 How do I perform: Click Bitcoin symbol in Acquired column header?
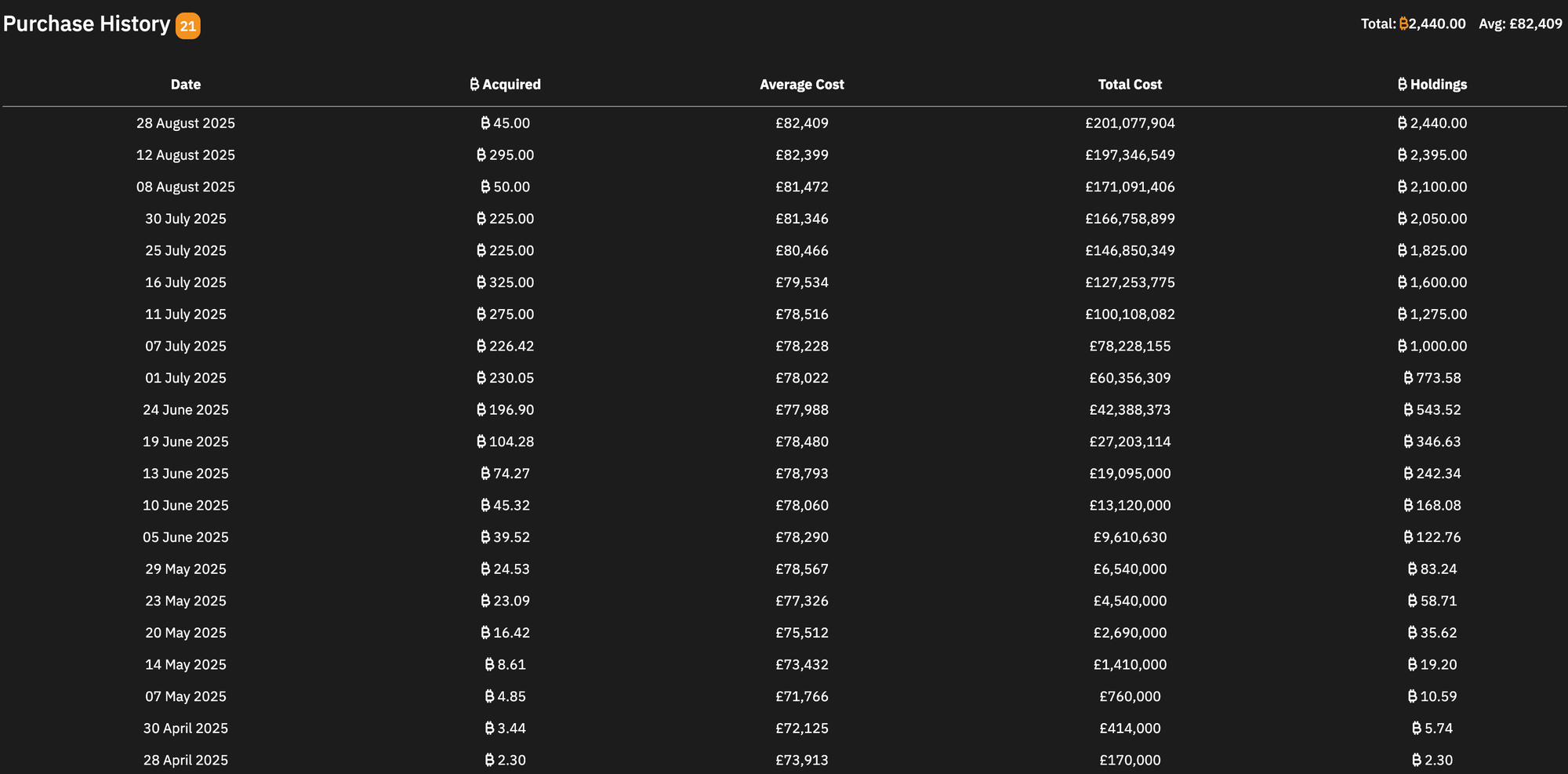click(x=474, y=85)
